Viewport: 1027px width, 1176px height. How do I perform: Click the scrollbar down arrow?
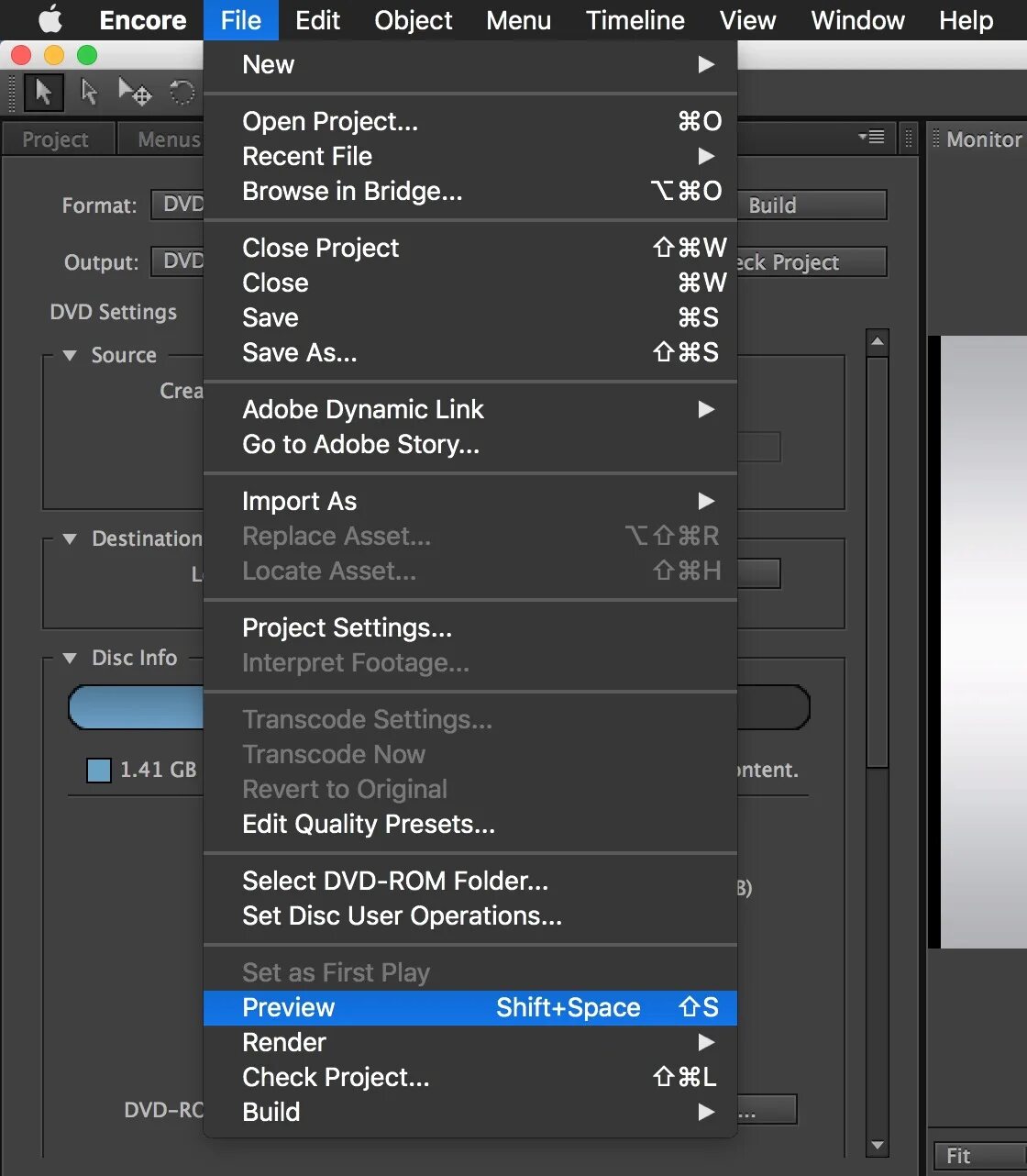(878, 1145)
